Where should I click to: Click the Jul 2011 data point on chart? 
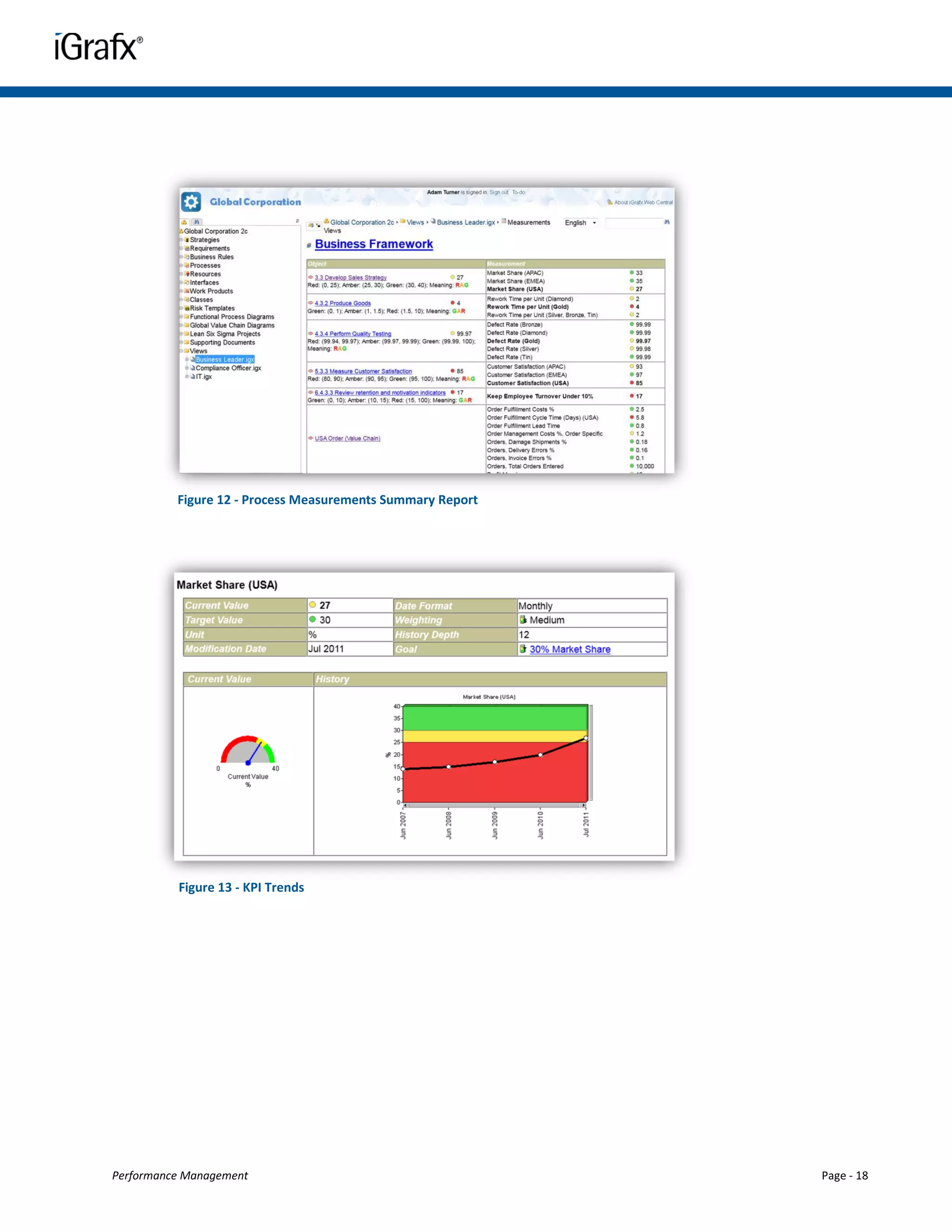point(586,738)
